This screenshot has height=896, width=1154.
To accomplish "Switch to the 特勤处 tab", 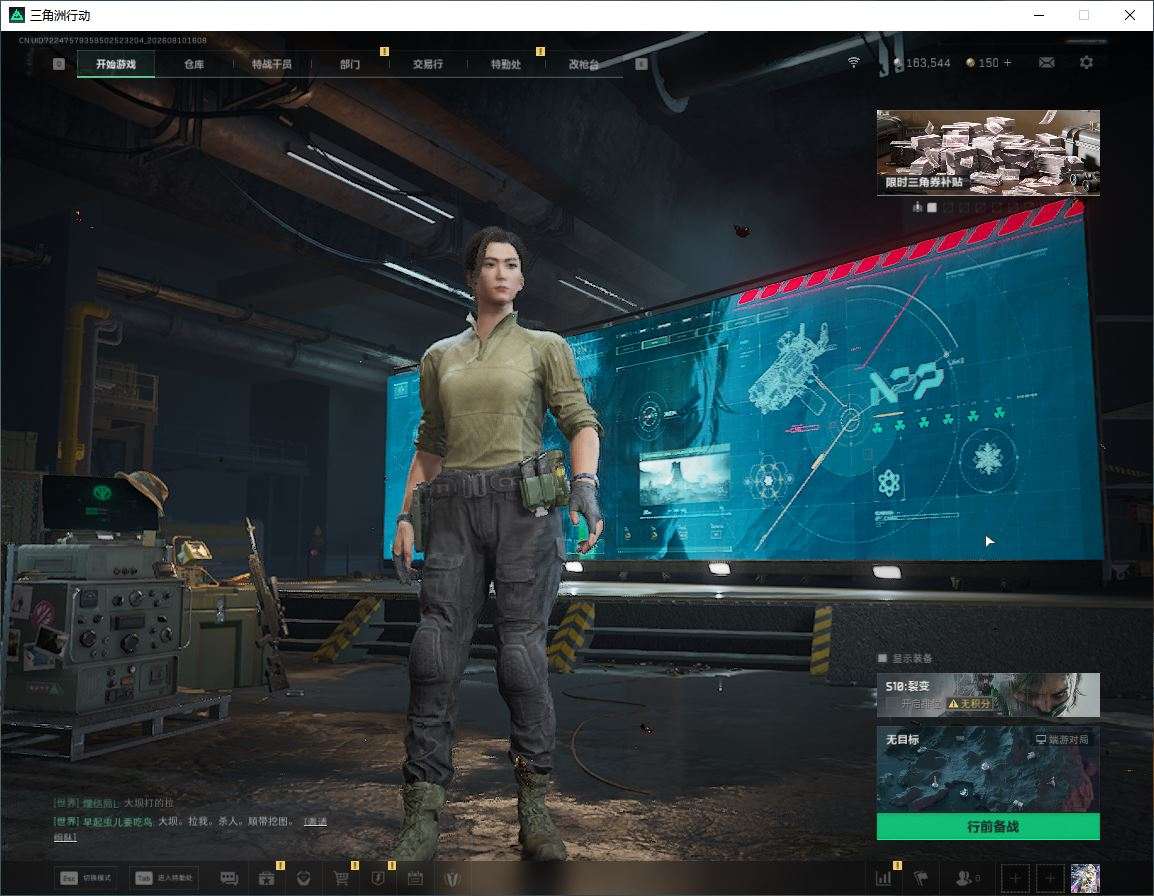I will point(506,64).
